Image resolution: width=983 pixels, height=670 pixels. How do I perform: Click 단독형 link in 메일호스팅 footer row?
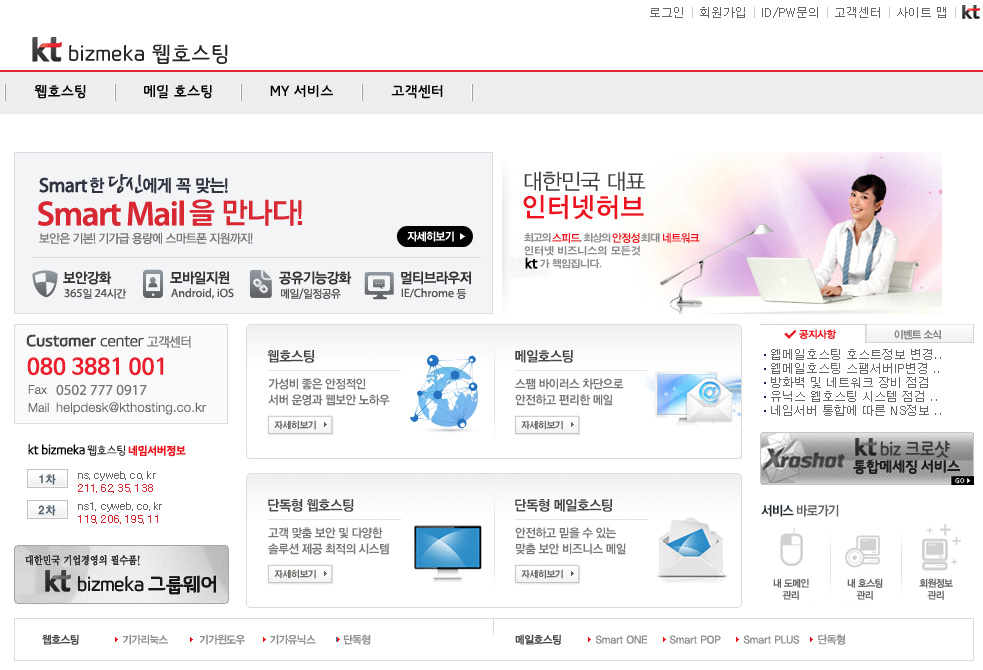pos(831,639)
